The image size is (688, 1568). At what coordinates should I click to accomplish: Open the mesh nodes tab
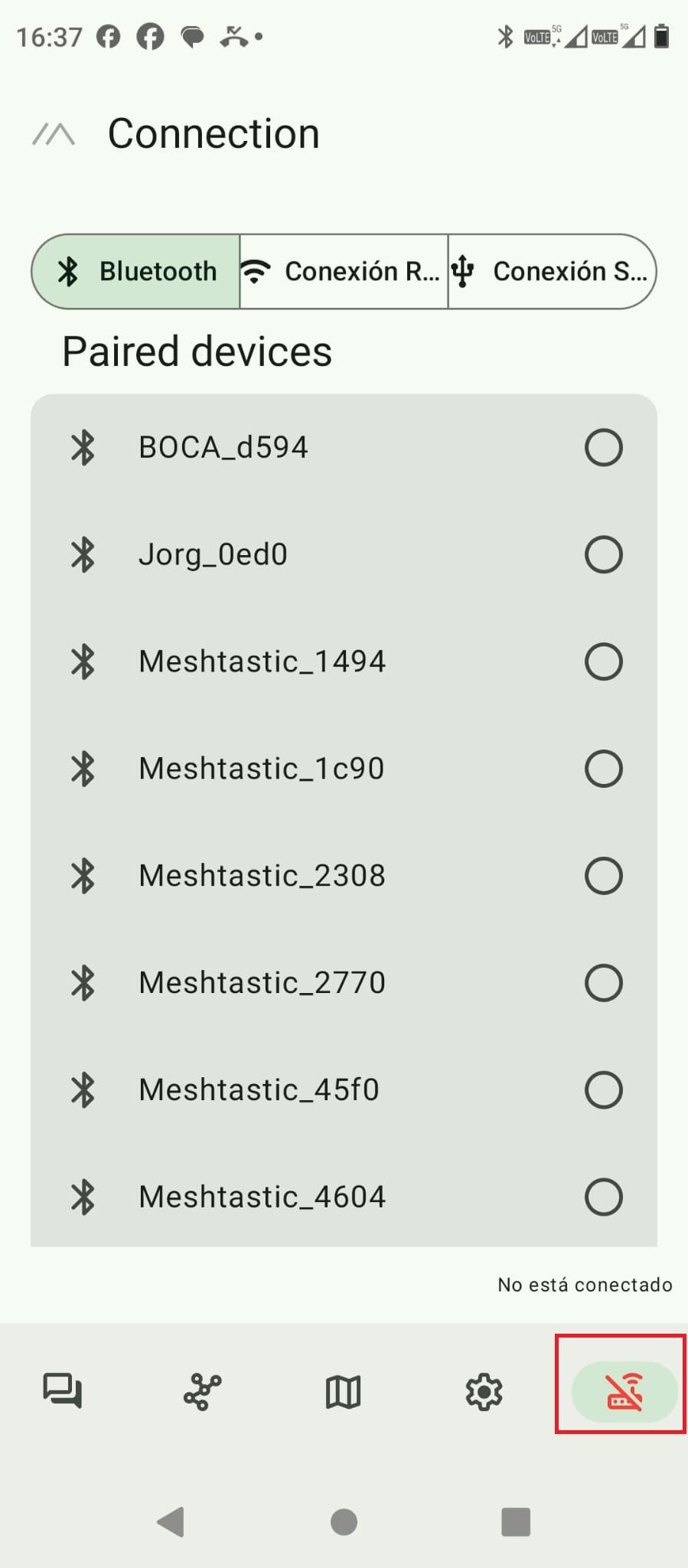point(203,1391)
